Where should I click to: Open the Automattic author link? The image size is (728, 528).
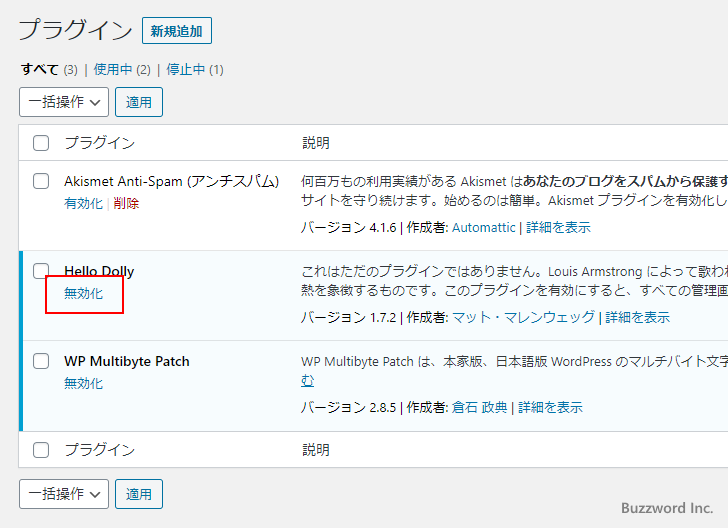coord(483,227)
